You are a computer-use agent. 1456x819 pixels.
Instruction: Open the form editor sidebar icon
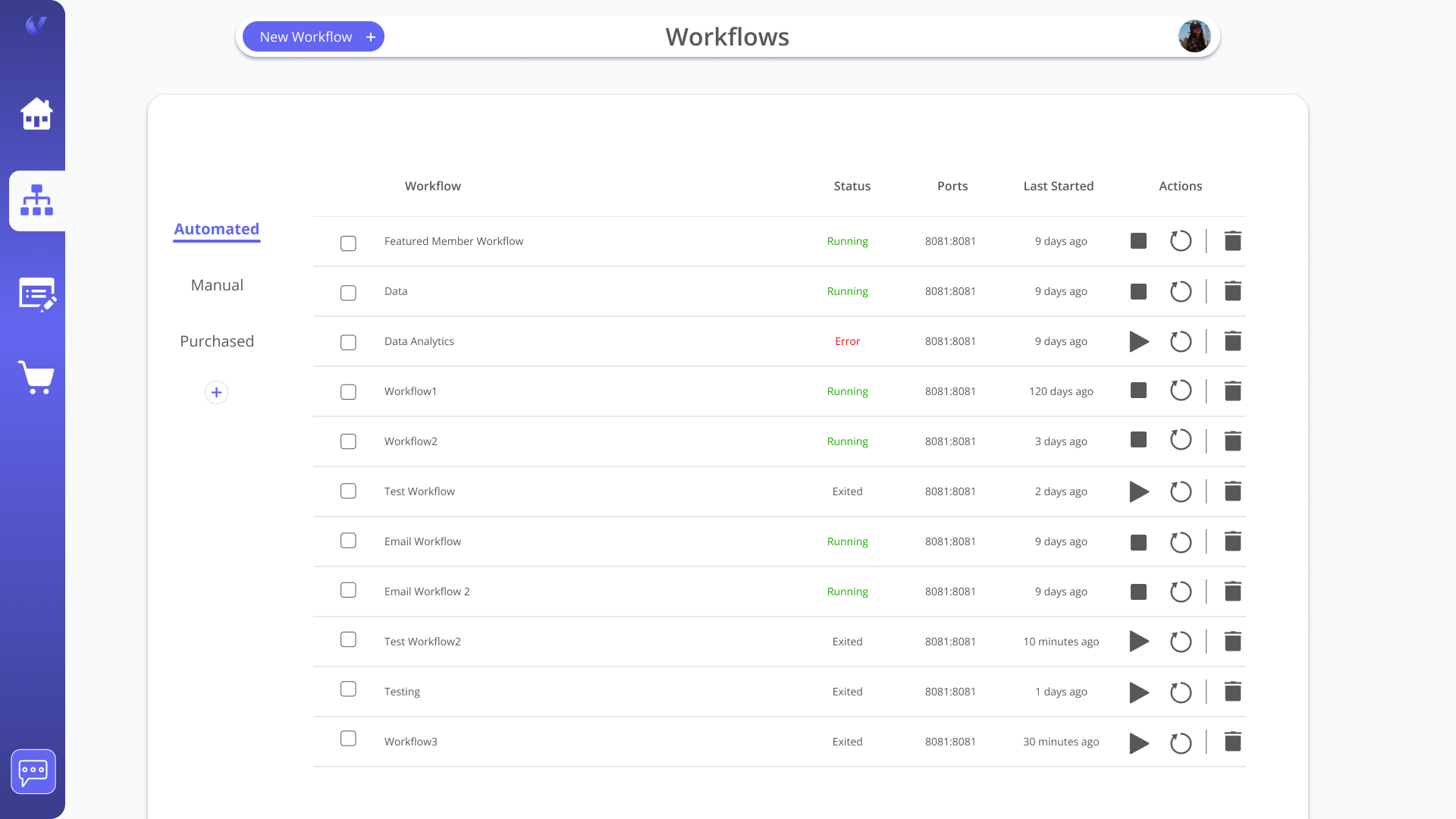tap(37, 294)
